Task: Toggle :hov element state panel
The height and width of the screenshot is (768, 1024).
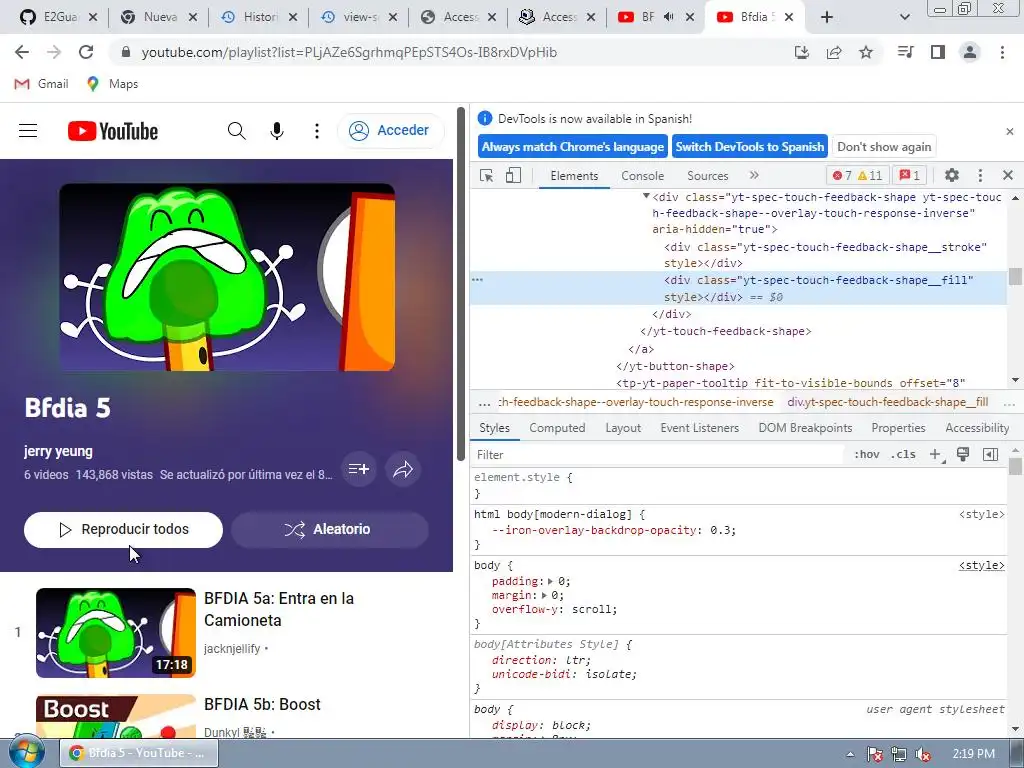Action: (867, 455)
